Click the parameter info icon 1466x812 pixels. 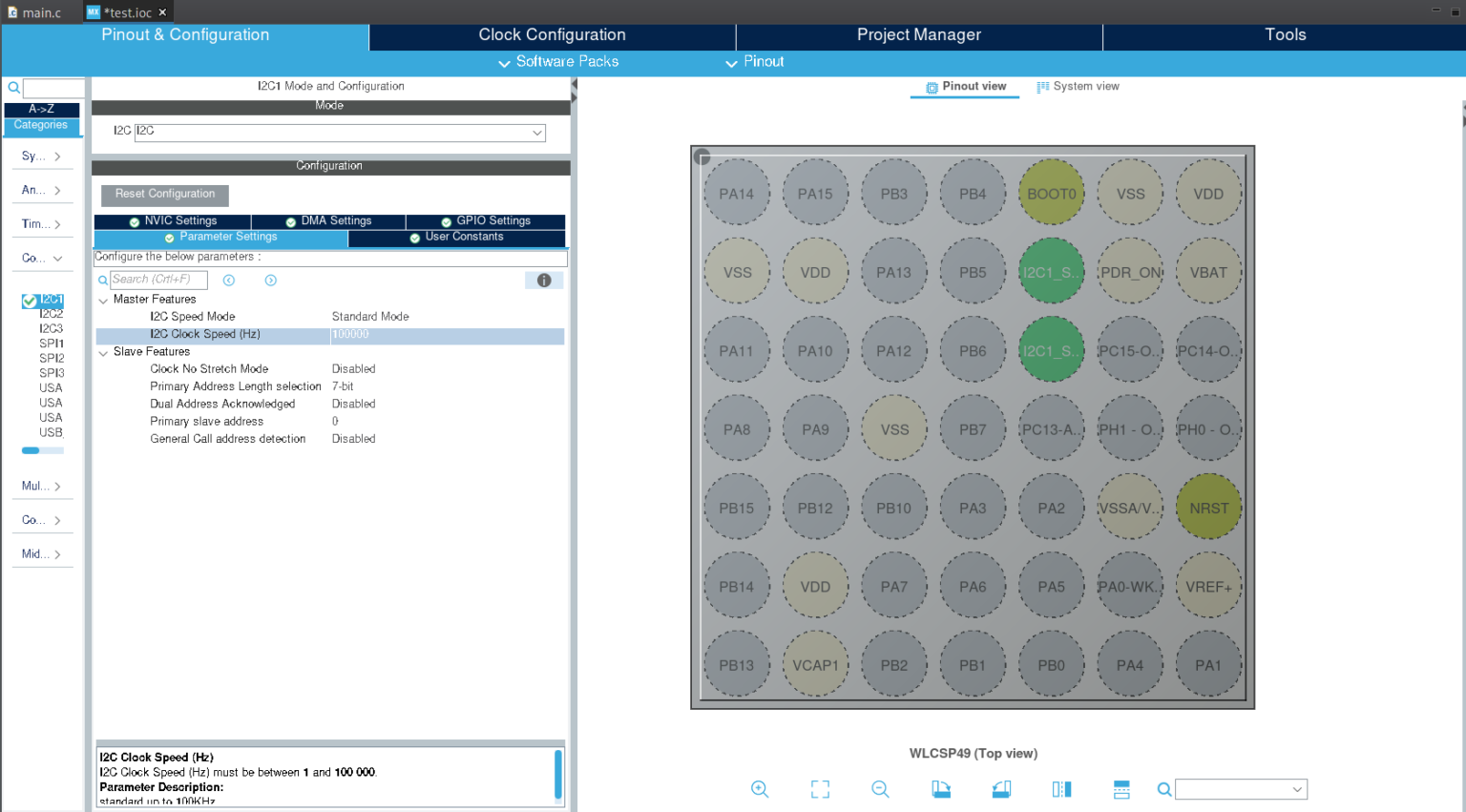544,281
